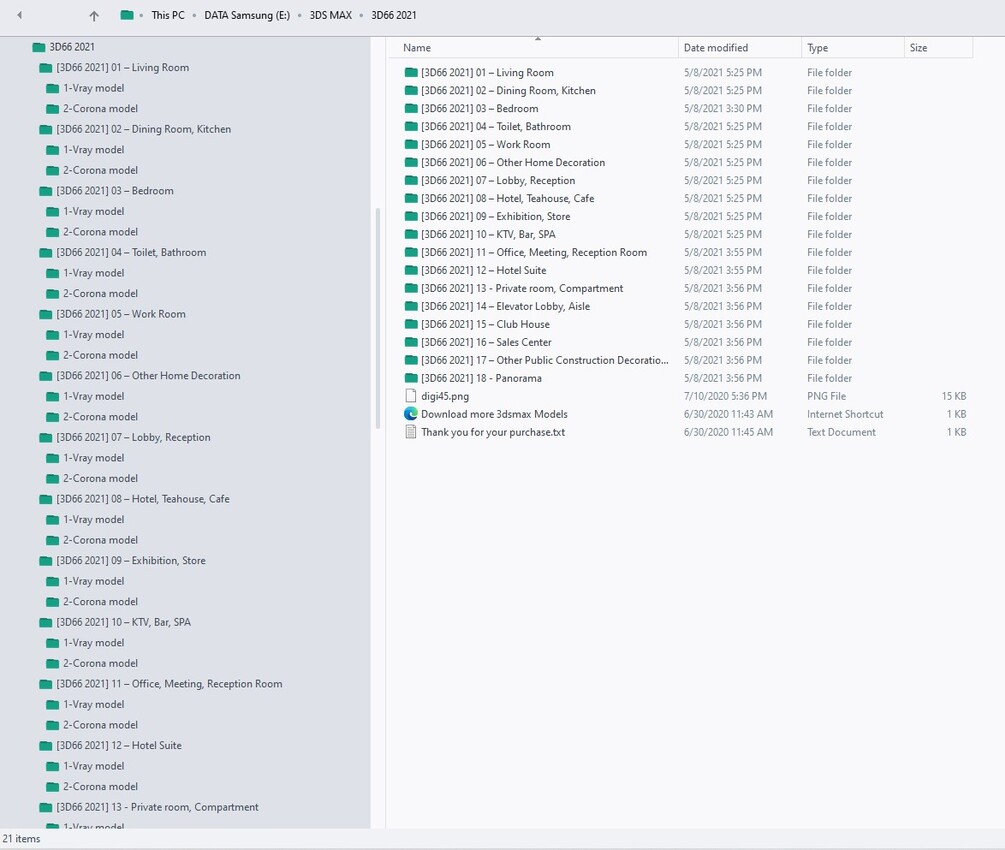Select This PC in the breadcrumb
1005x850 pixels.
coord(168,15)
